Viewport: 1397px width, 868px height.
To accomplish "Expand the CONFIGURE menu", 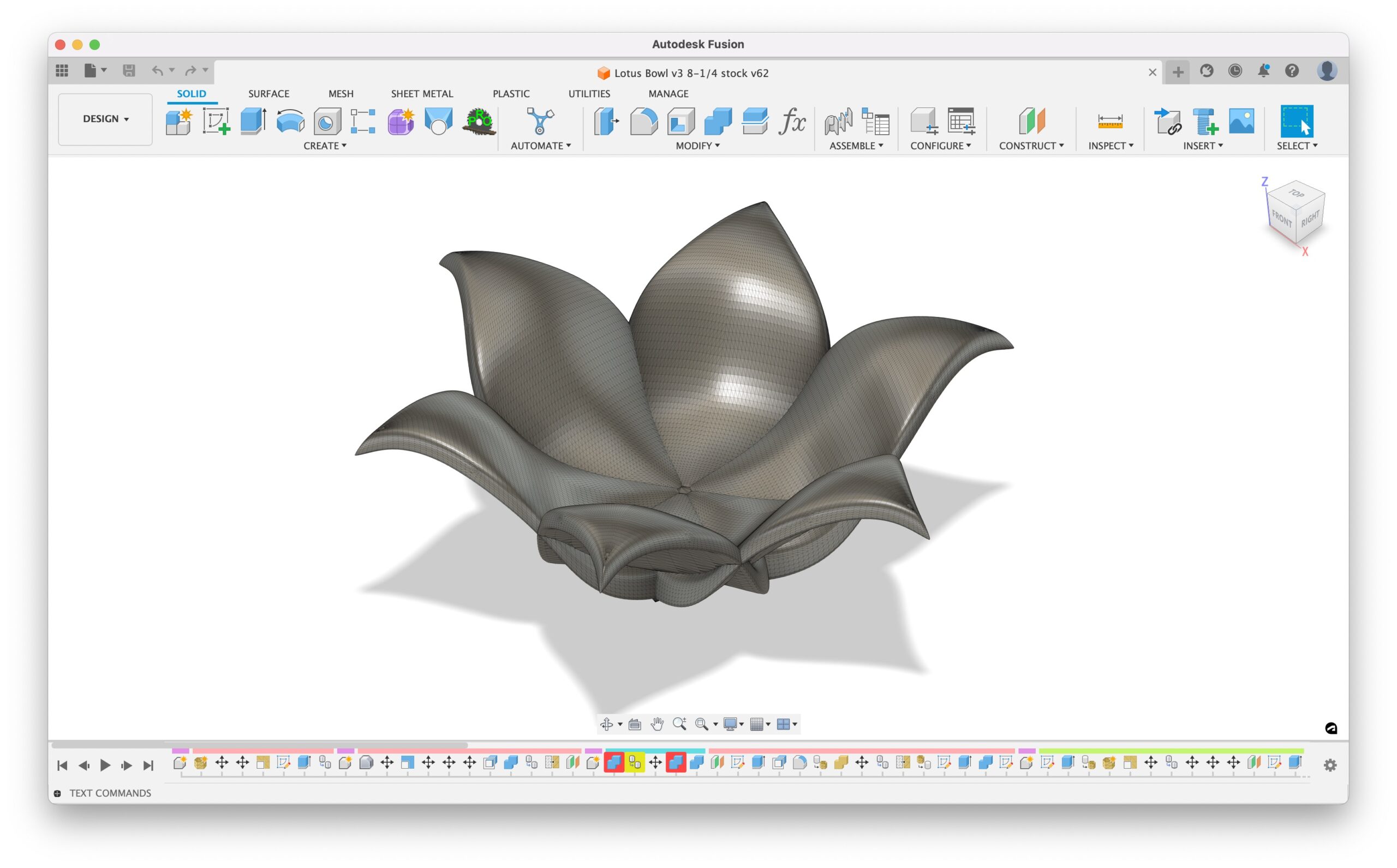I will (x=941, y=146).
